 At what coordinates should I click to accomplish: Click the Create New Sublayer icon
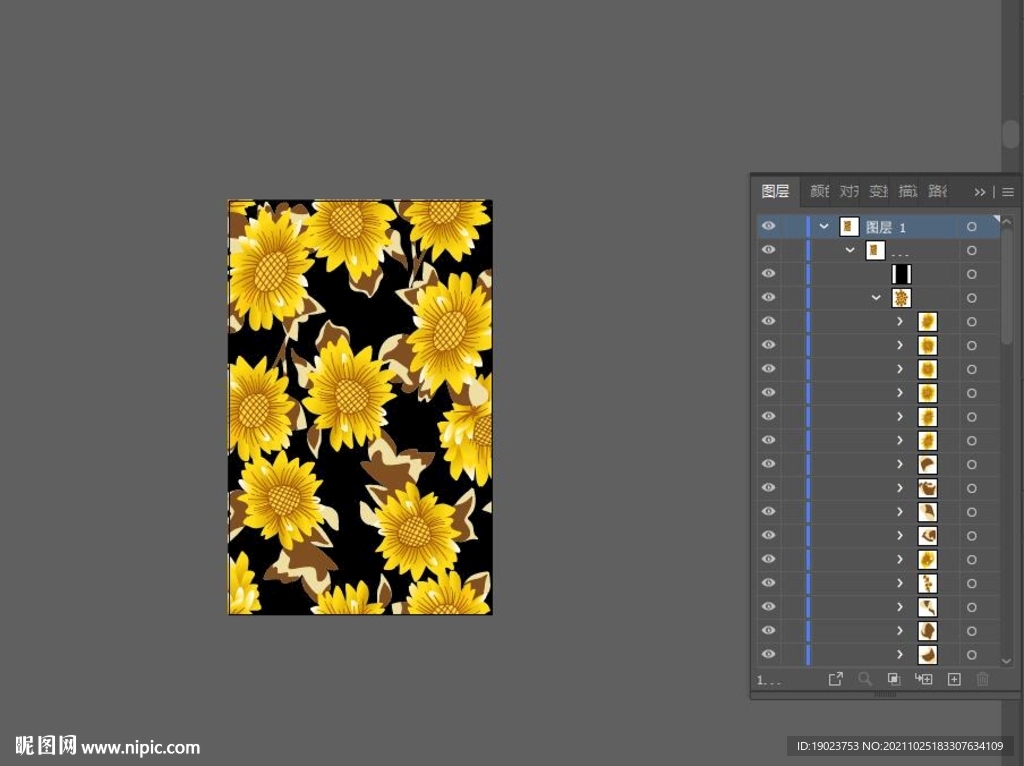(924, 679)
